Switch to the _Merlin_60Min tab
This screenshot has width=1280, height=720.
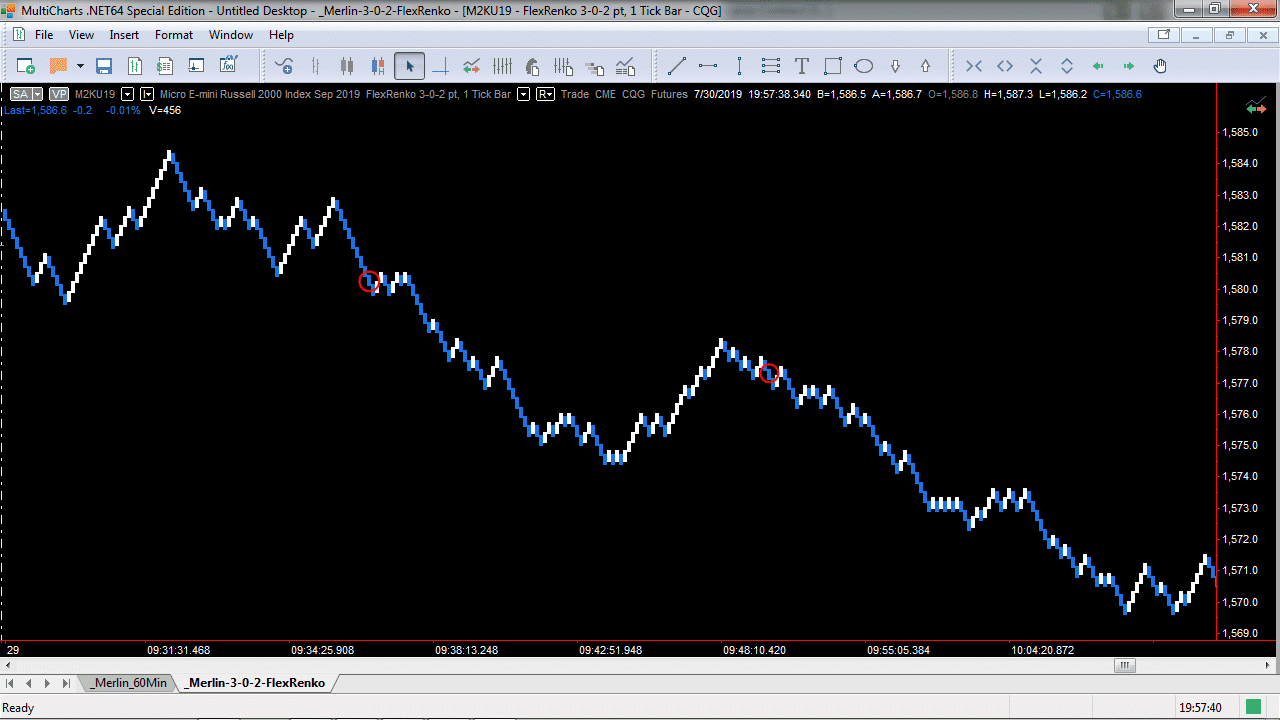128,683
